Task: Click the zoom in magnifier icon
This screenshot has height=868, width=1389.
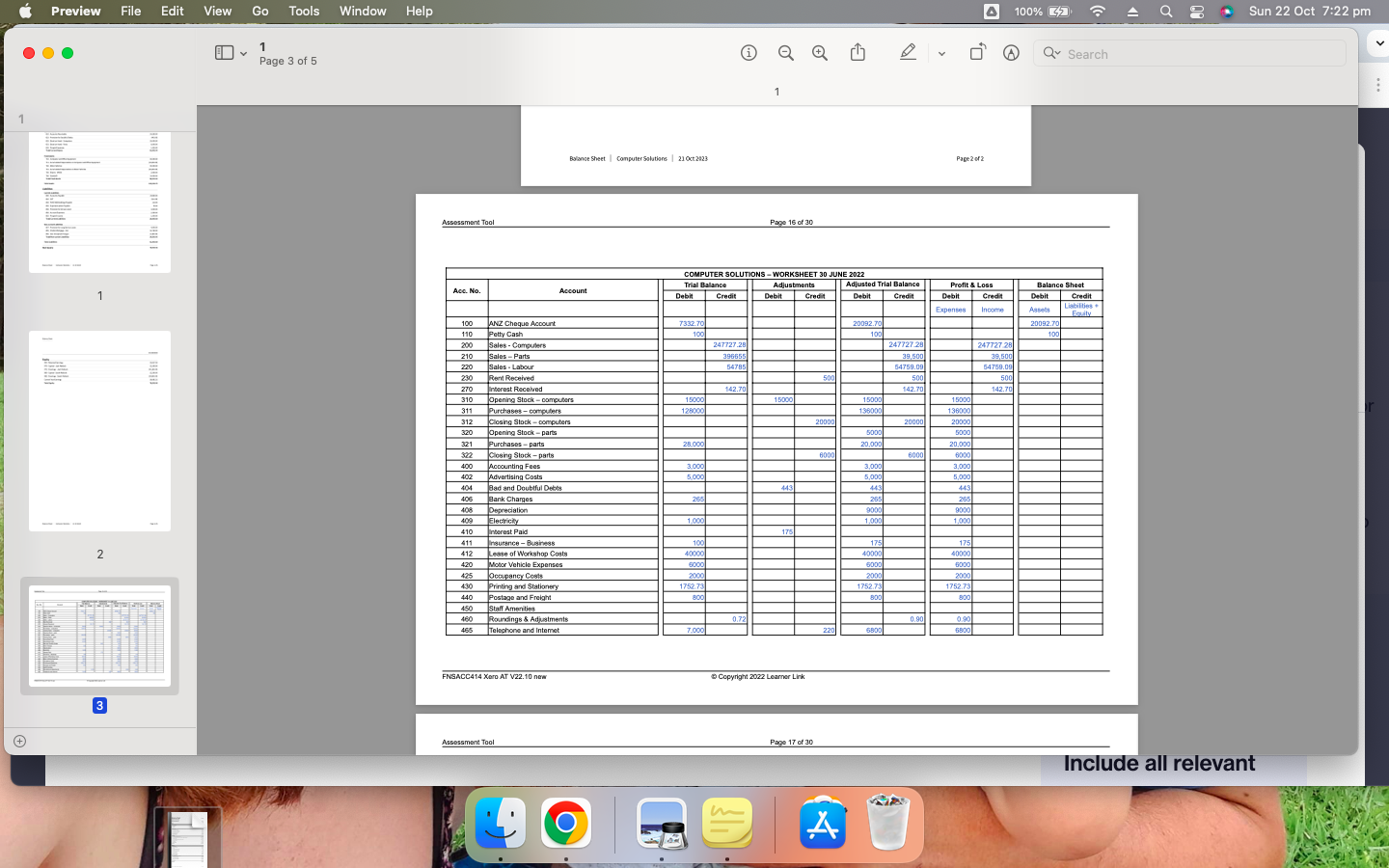Action: [x=819, y=53]
